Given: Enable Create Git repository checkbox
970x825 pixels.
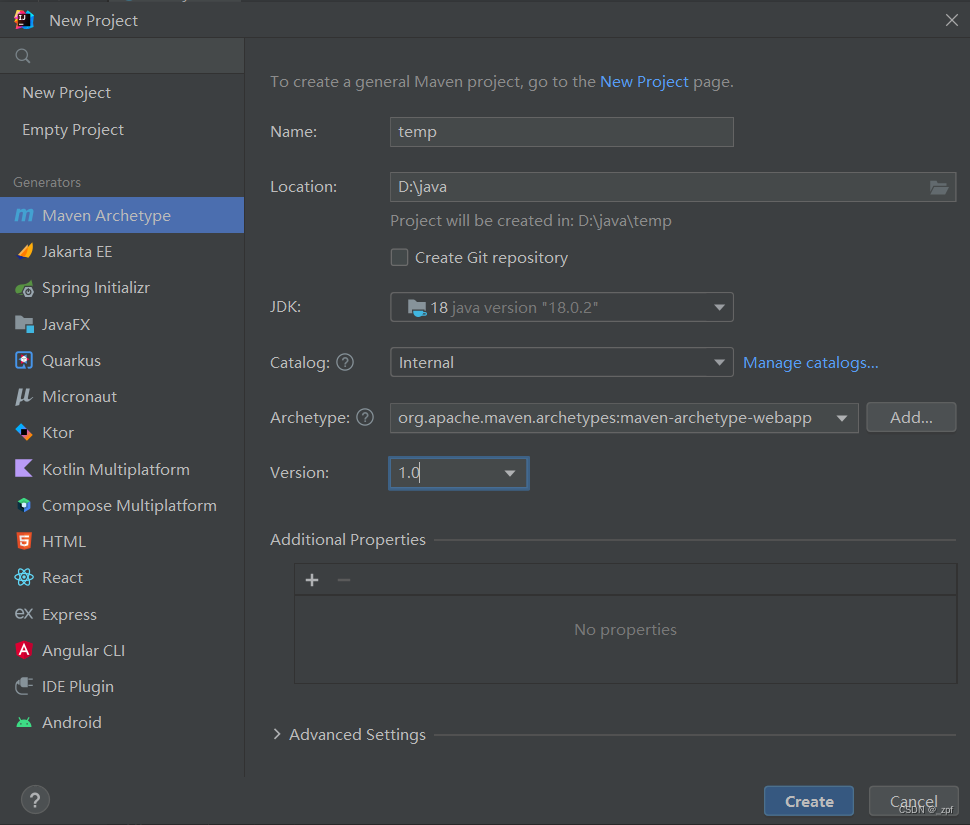Looking at the screenshot, I should [x=399, y=257].
